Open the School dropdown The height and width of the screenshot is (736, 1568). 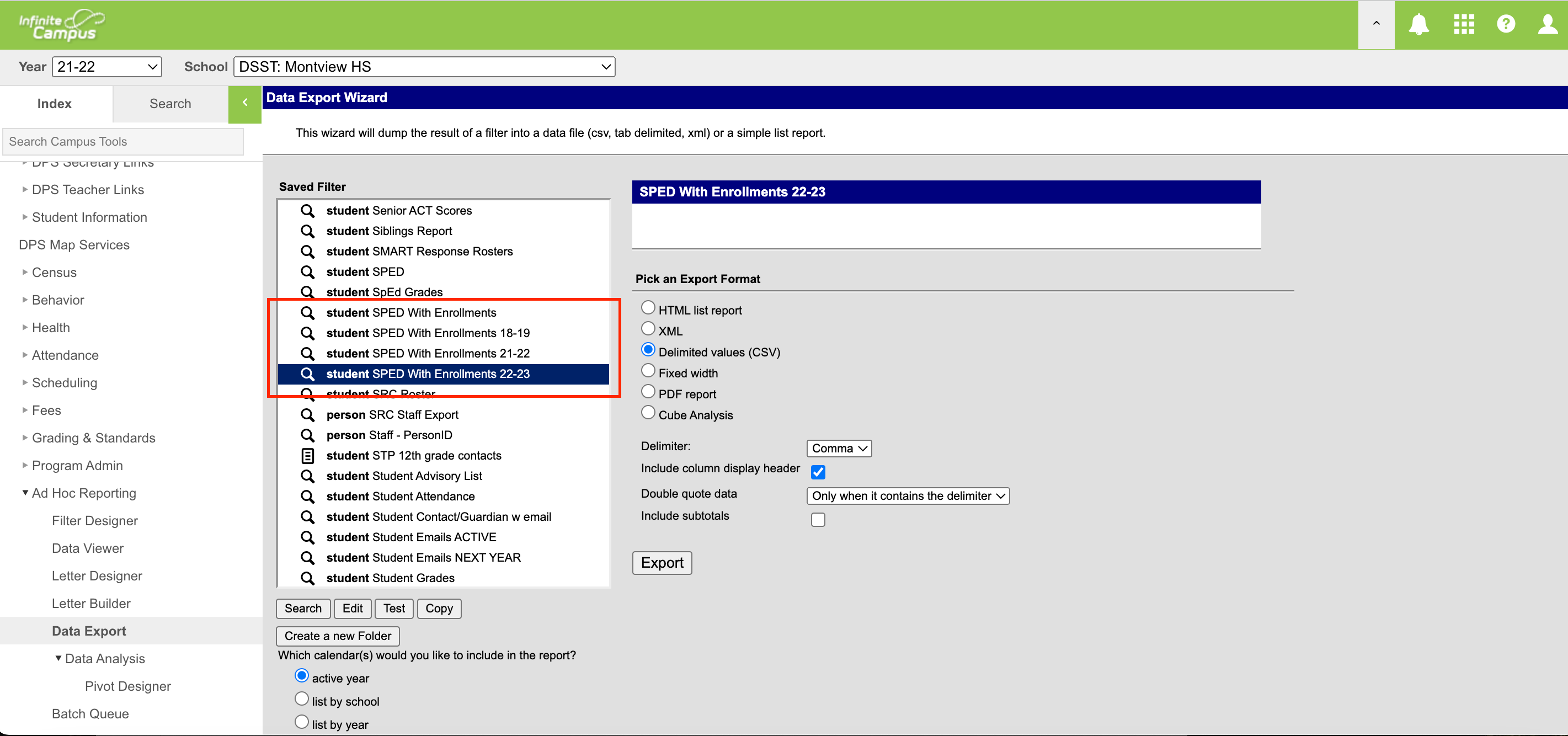(424, 67)
